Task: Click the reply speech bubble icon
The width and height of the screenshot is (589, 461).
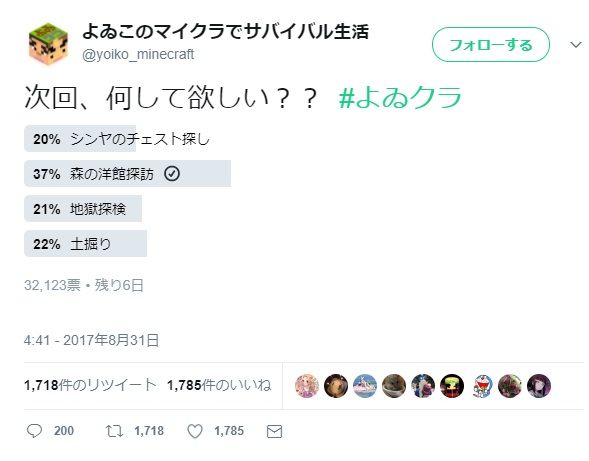Action: click(x=34, y=431)
